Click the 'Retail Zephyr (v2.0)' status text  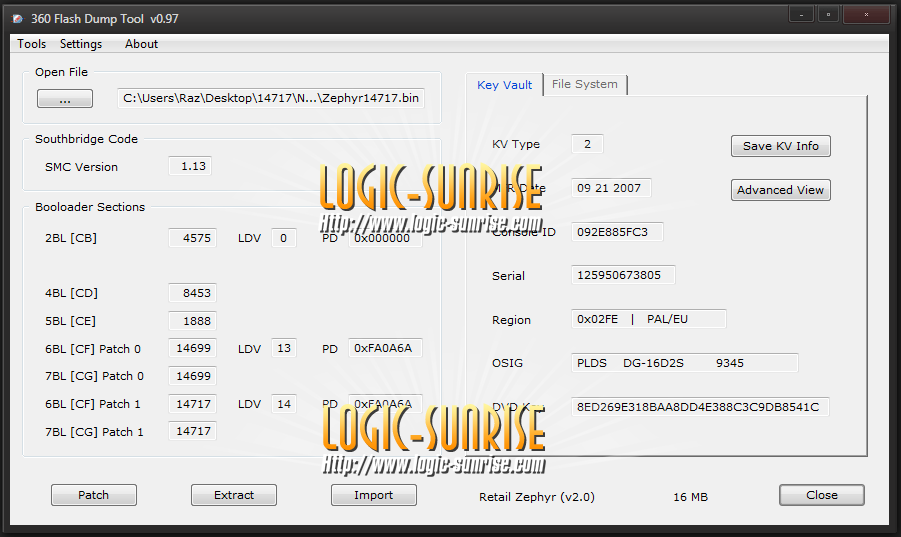(x=537, y=497)
